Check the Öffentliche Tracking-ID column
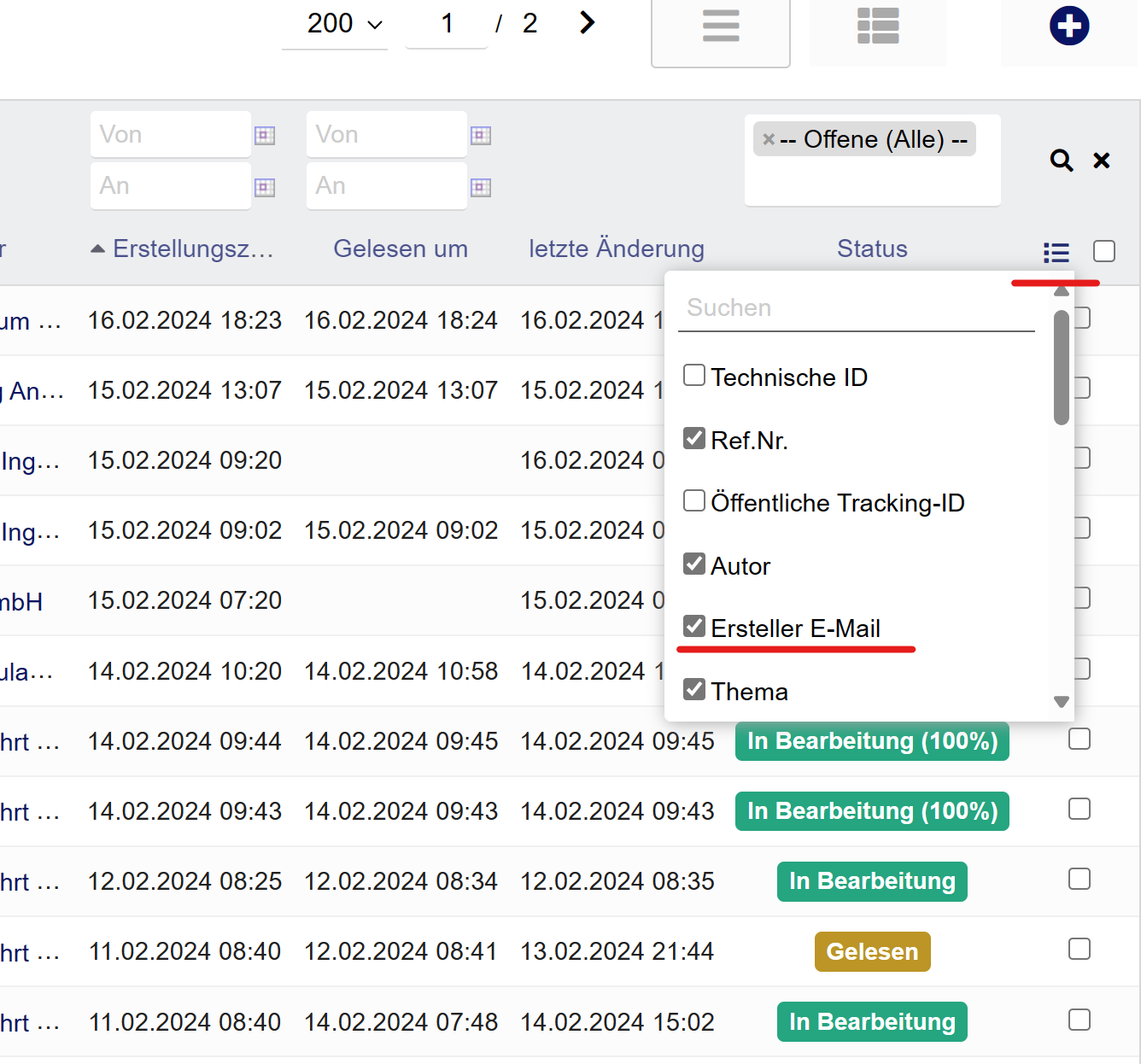The height and width of the screenshot is (1064, 1141). [694, 500]
